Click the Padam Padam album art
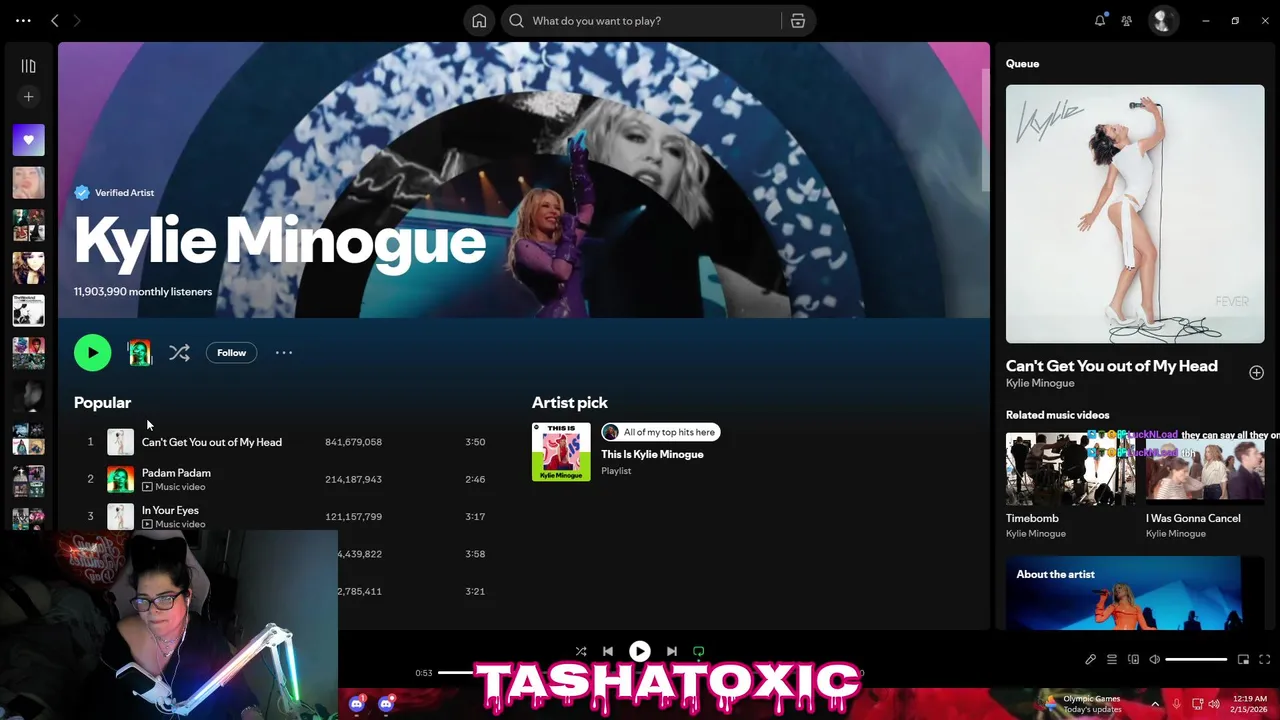Viewport: 1280px width, 720px height. (120, 479)
